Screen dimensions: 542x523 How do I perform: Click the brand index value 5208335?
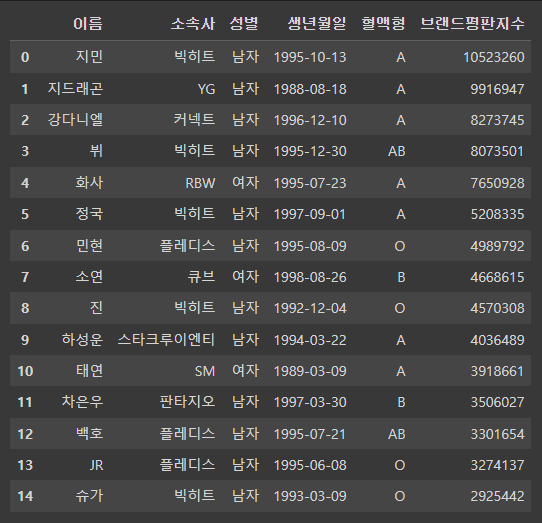497,215
